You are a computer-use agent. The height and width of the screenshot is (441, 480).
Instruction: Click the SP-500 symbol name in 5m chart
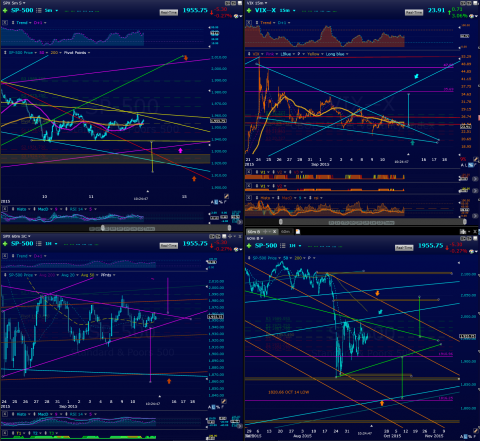(22, 10)
